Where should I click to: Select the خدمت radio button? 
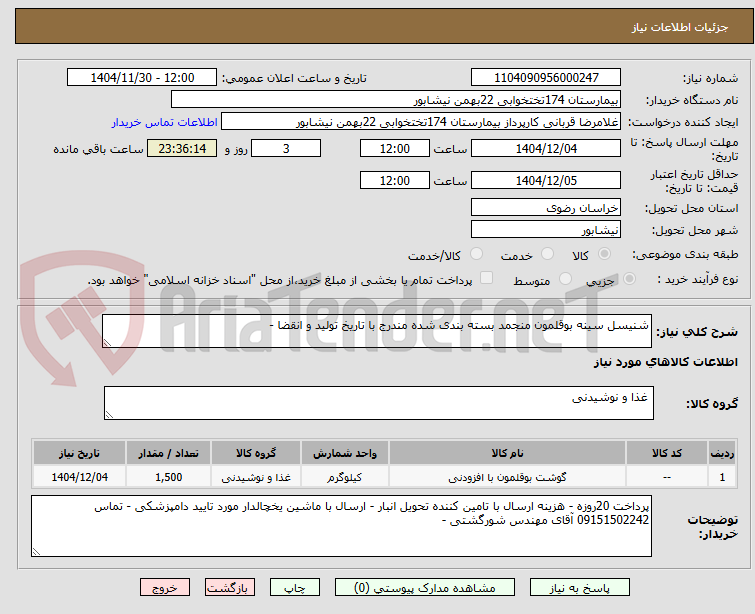tap(547, 254)
